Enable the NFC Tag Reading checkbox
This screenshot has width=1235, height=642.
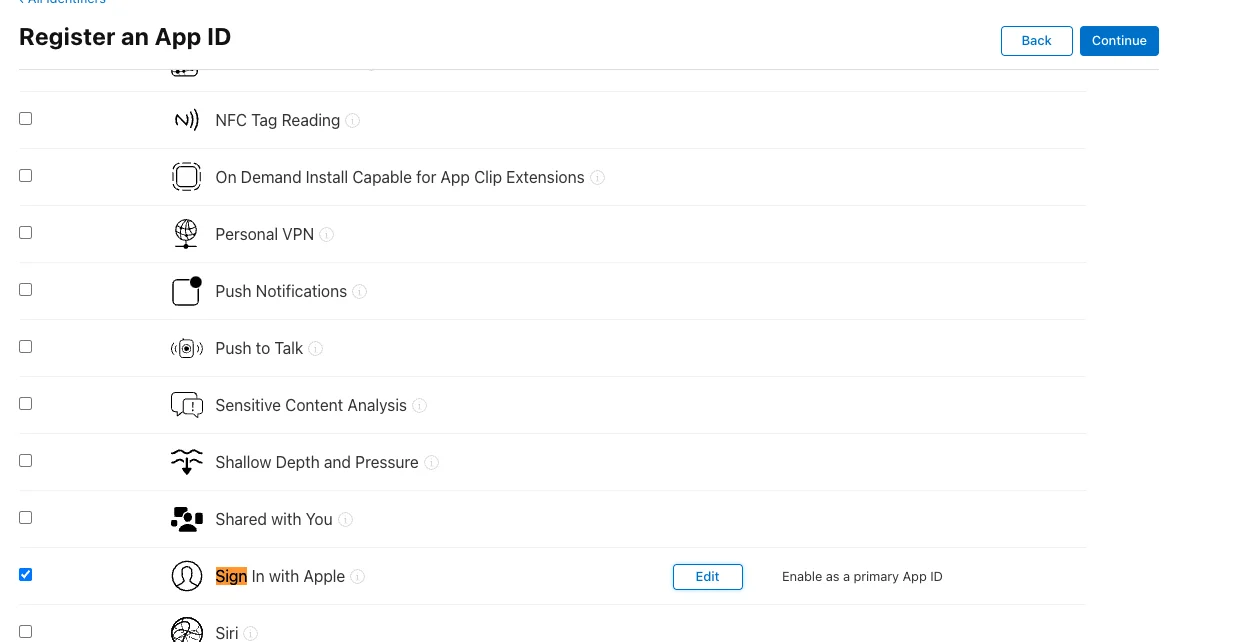tap(25, 118)
